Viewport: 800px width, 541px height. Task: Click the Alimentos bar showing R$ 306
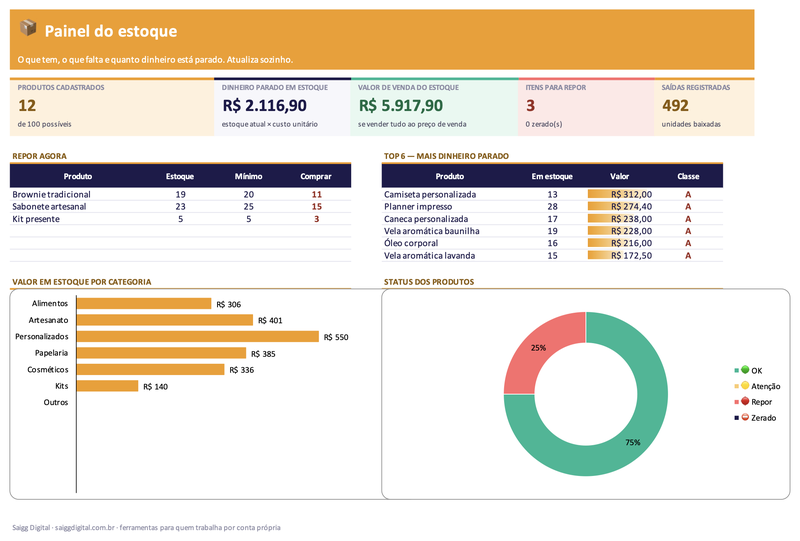coord(144,304)
